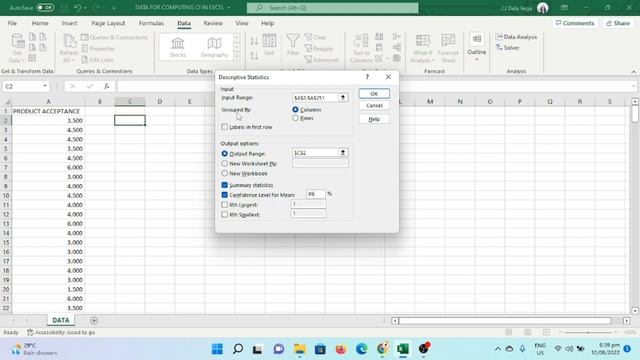
Task: Select the DATA sheet tab
Action: coord(61,320)
